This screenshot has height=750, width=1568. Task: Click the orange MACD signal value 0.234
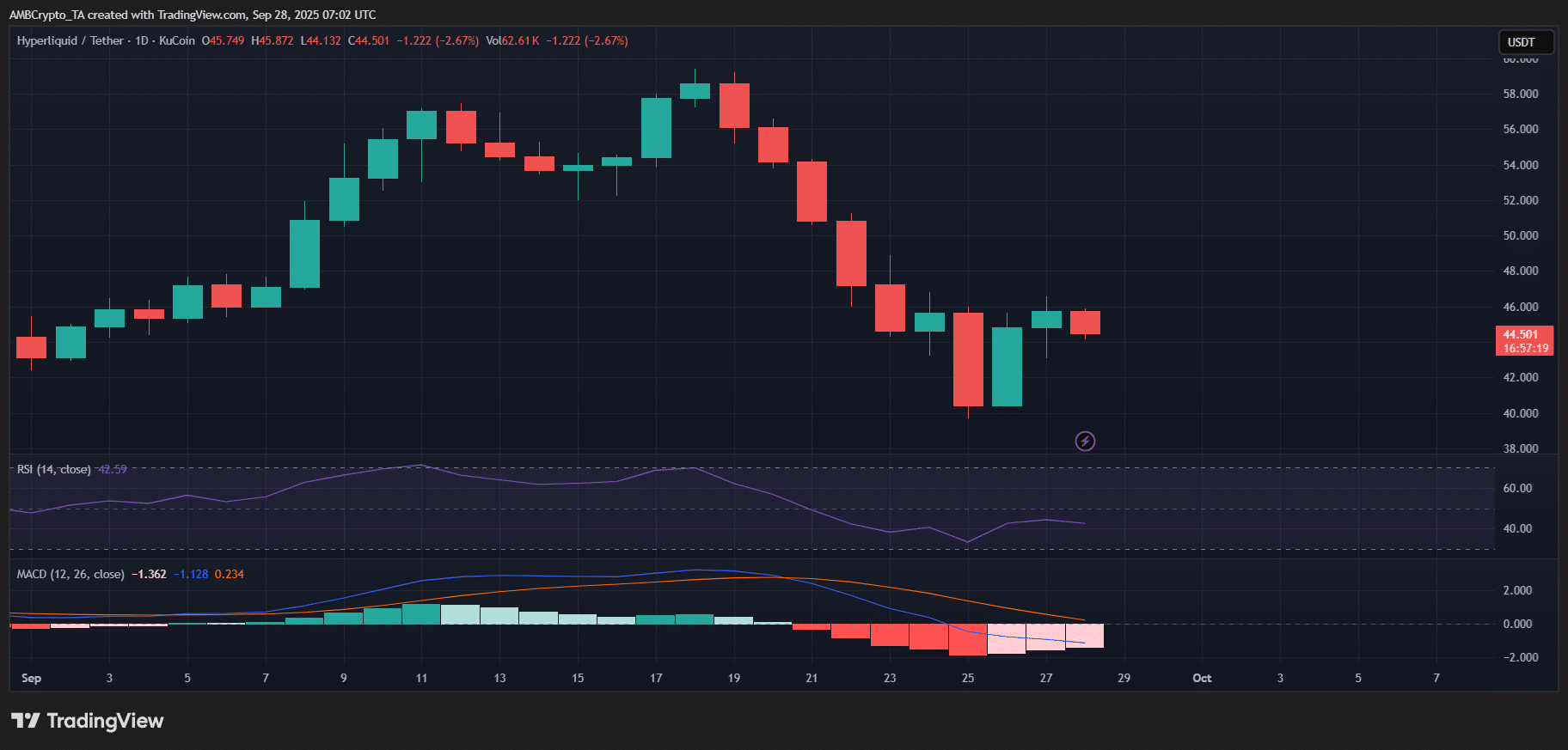230,574
